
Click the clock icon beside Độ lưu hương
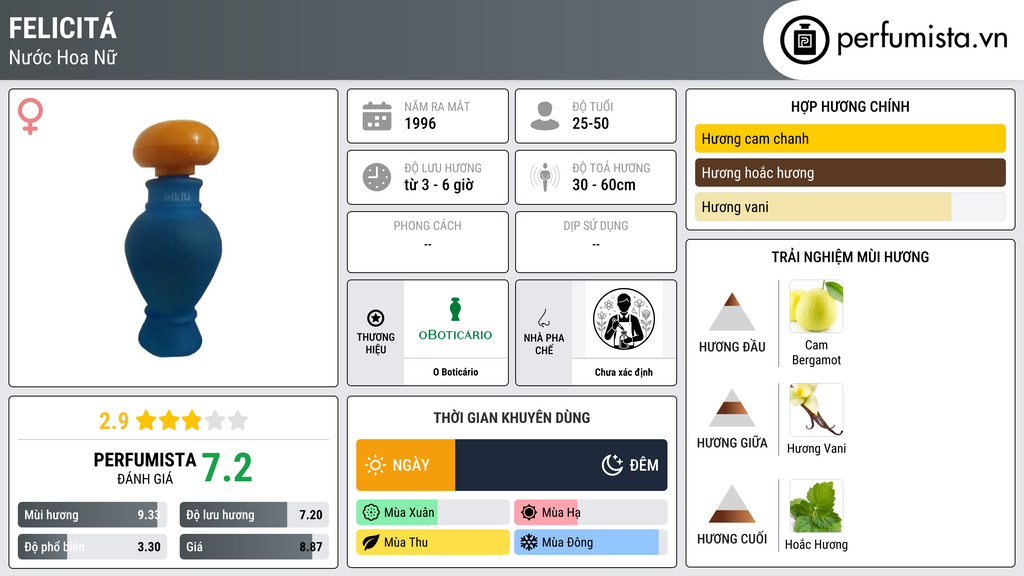tap(377, 177)
